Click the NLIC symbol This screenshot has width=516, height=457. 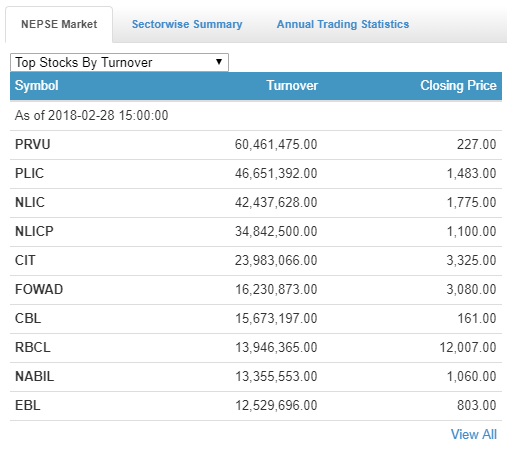click(30, 203)
